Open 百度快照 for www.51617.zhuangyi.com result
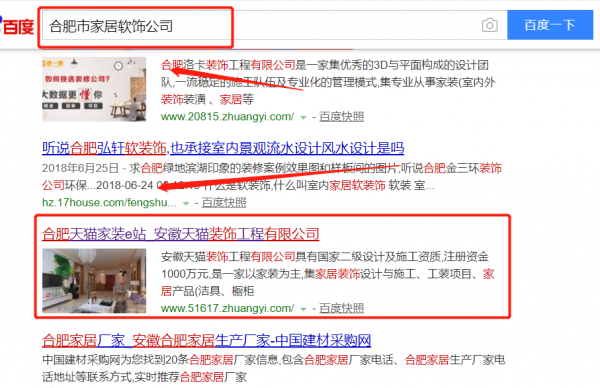Image resolution: width=600 pixels, height=388 pixels. (341, 308)
